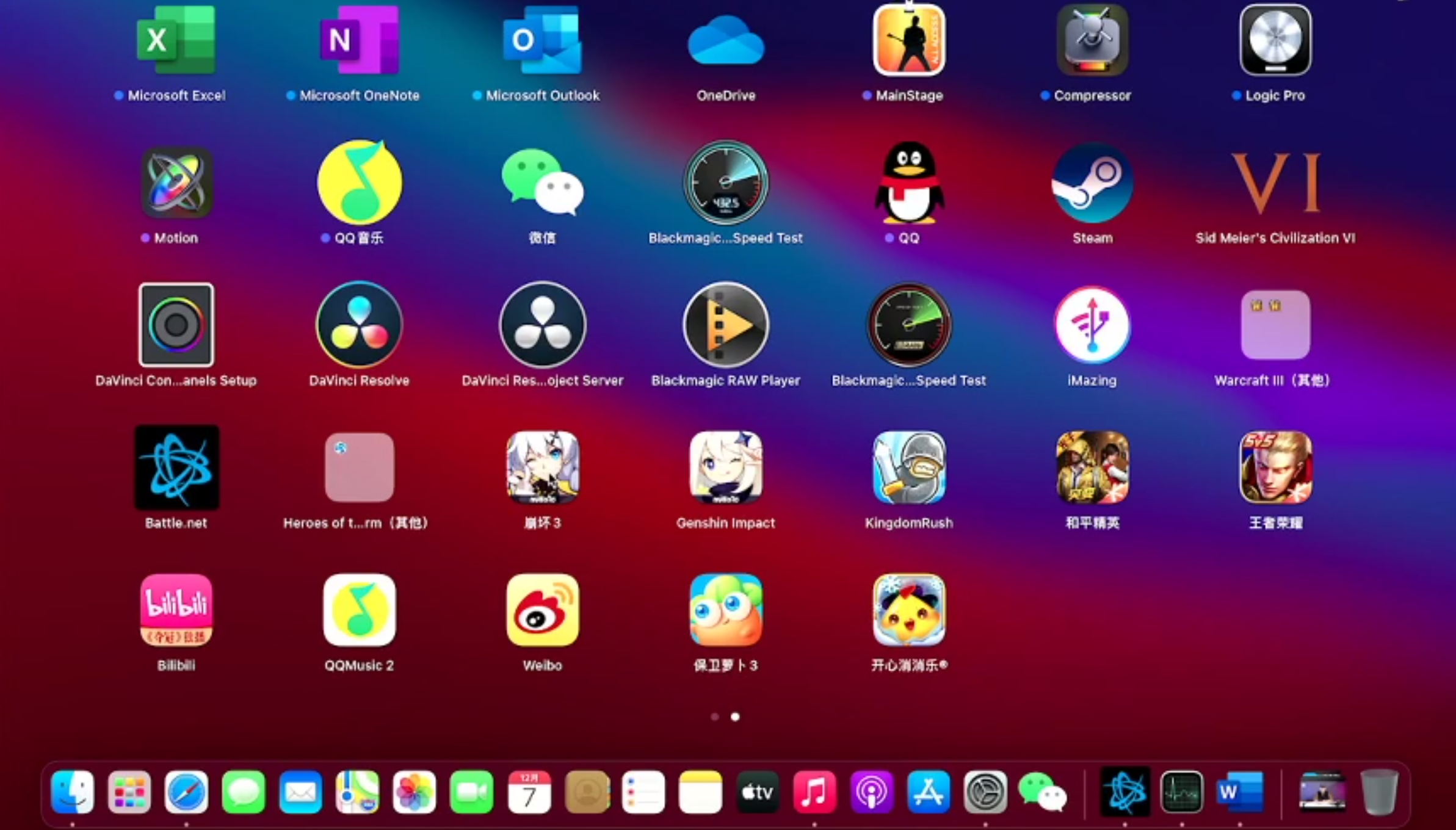1456x830 pixels.
Task: Launch Logic Pro application
Action: [x=1275, y=40]
